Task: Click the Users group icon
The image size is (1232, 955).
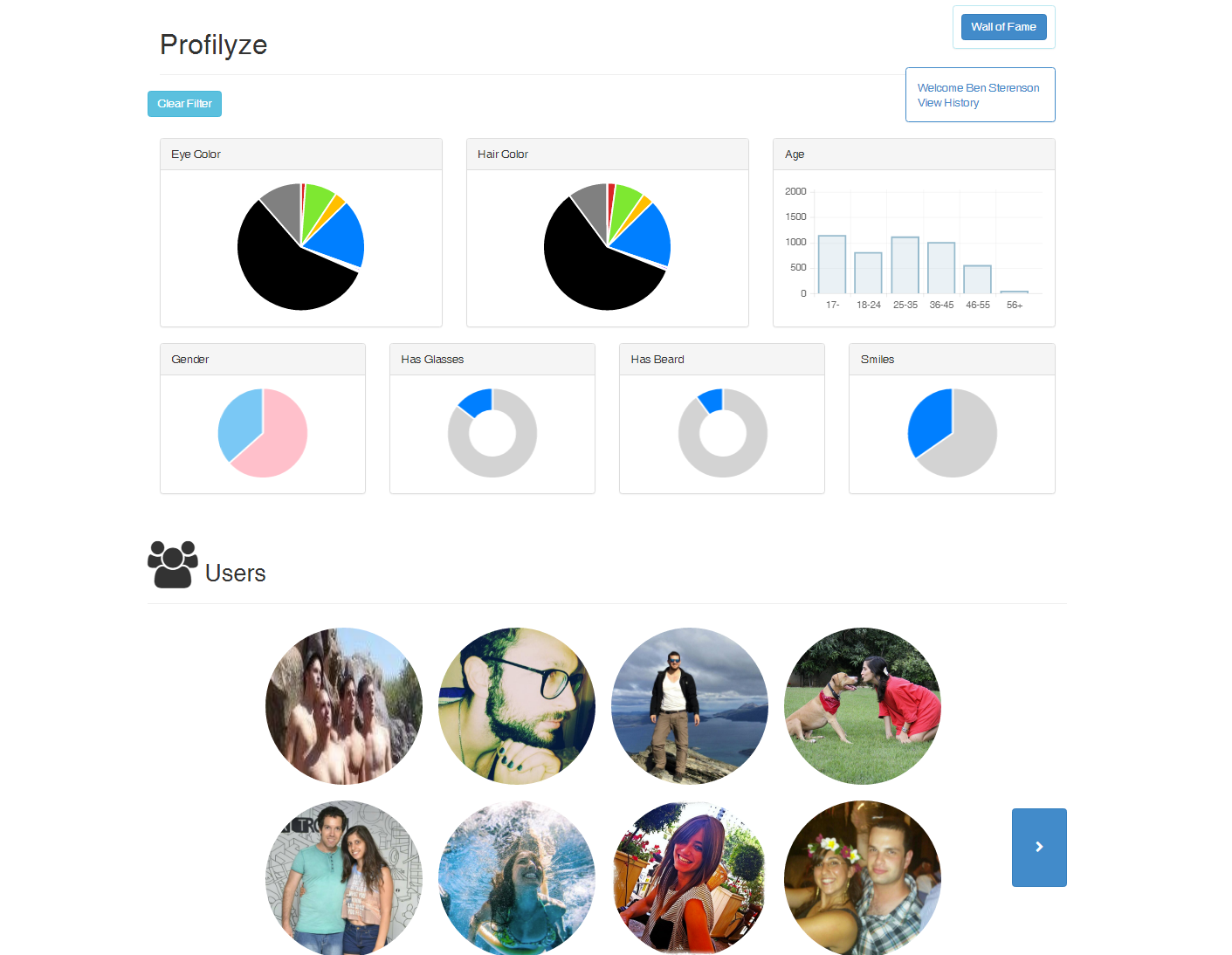Action: click(173, 564)
